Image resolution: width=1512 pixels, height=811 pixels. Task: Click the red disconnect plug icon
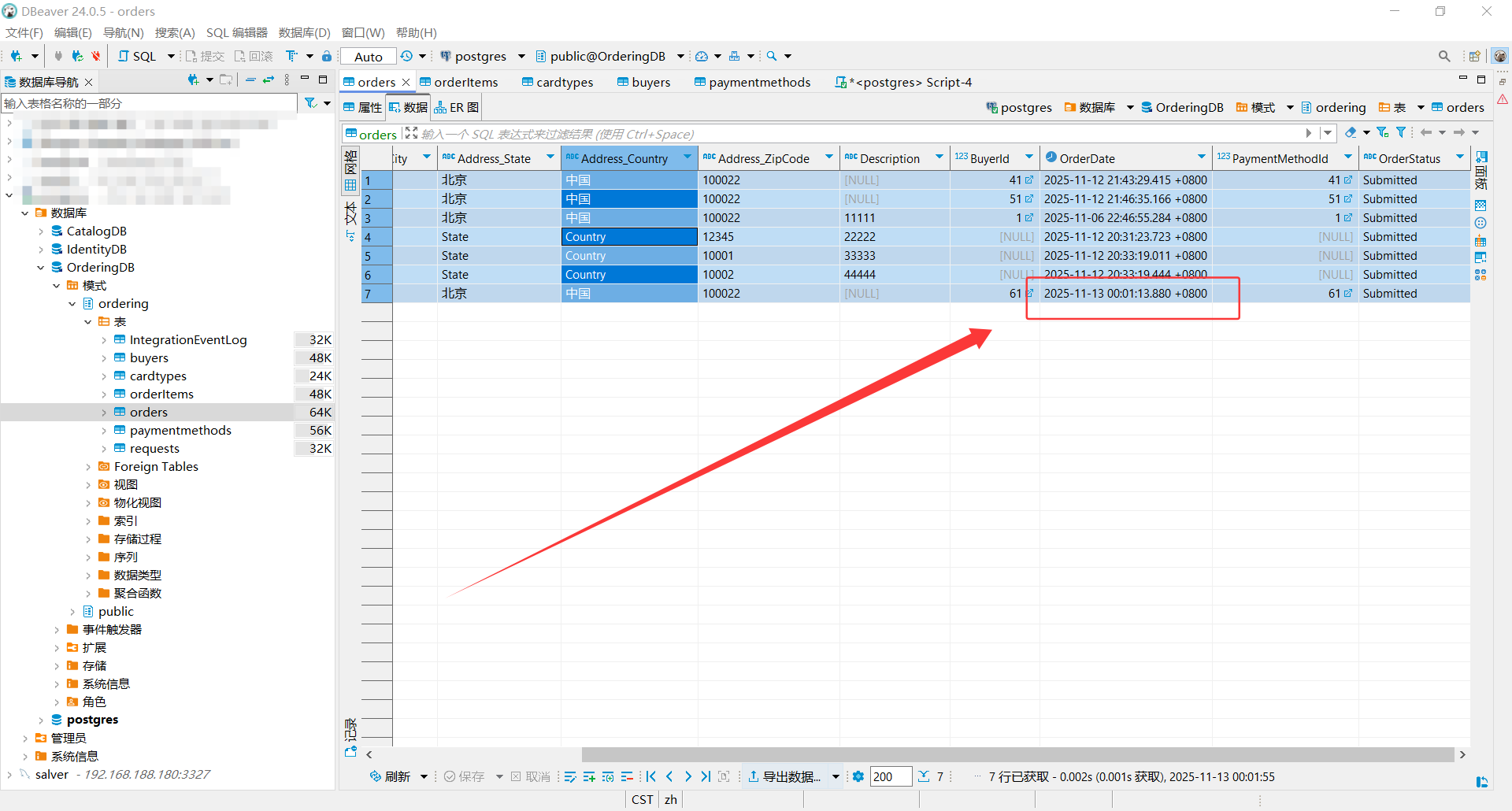tap(95, 56)
